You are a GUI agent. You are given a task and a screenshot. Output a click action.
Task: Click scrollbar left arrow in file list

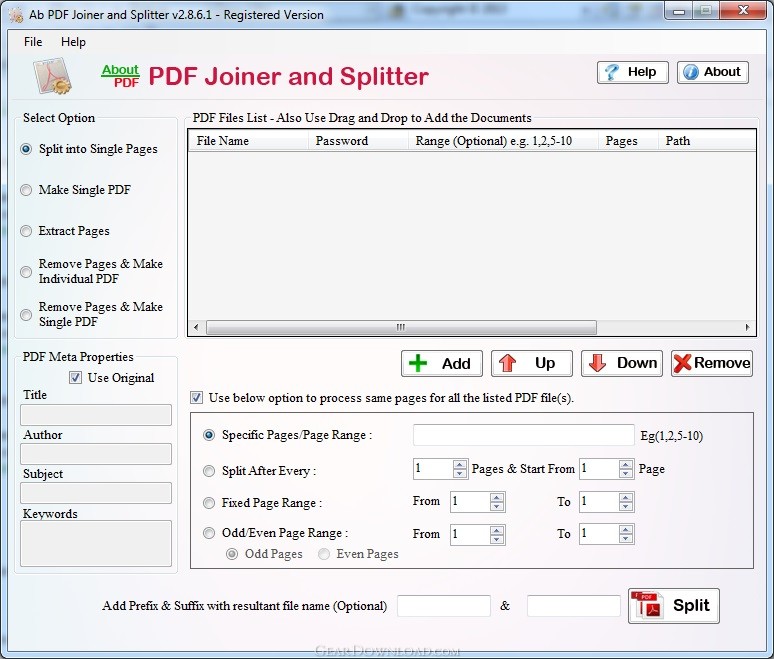[x=196, y=327]
